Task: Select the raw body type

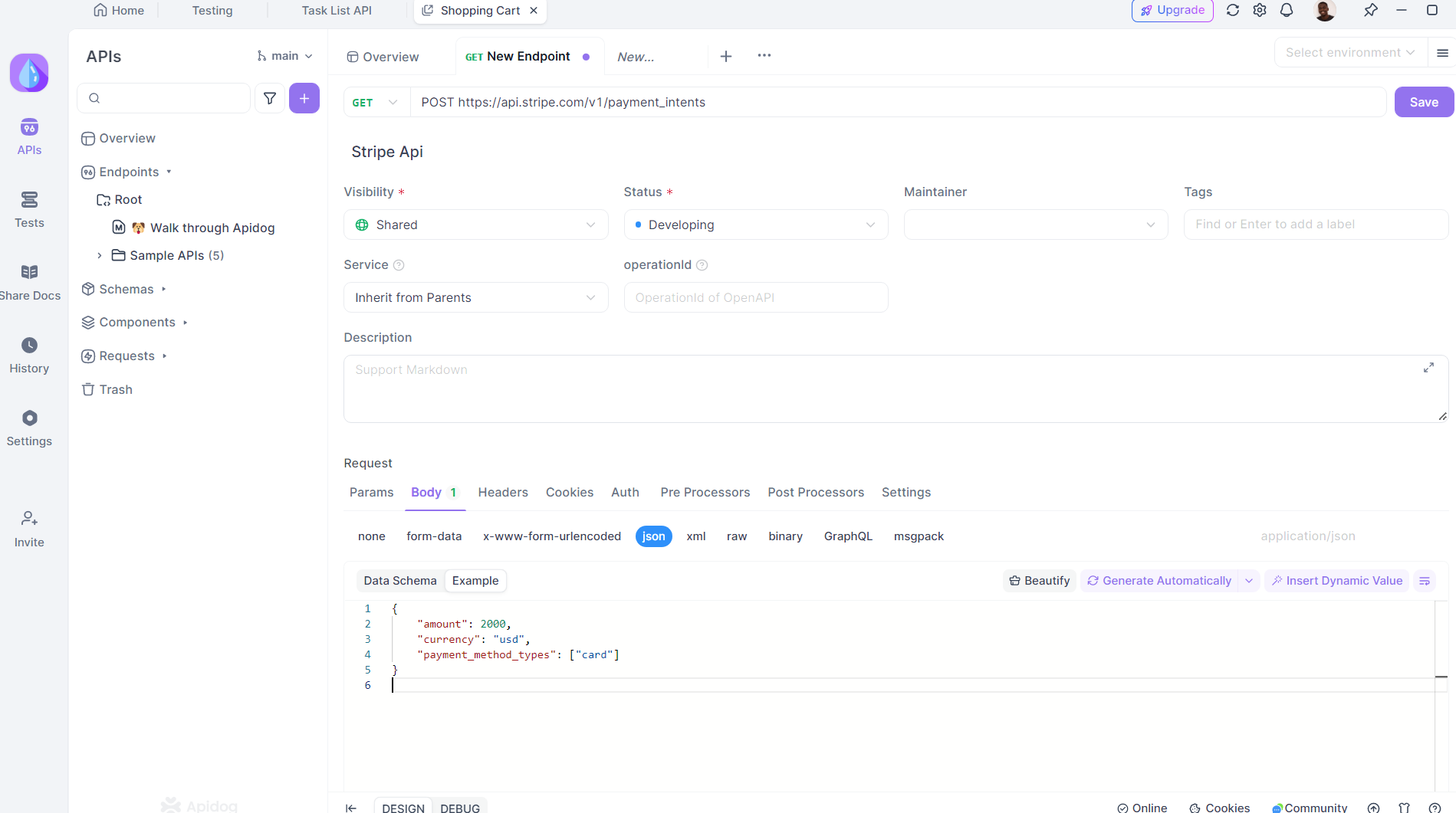Action: click(737, 536)
